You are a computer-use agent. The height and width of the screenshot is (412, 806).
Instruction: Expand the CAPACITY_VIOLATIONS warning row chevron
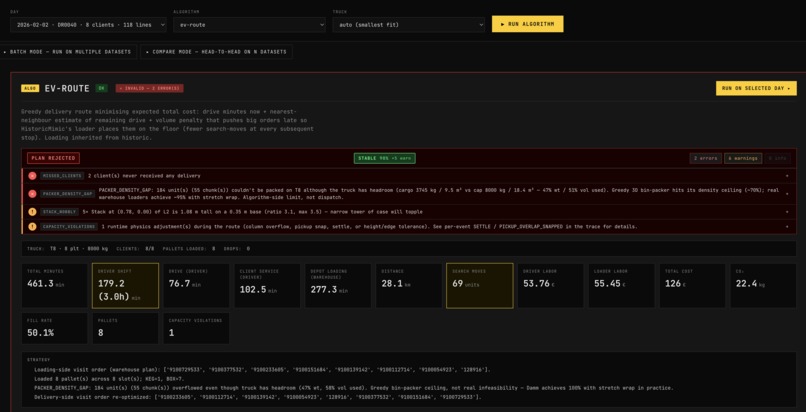[787, 227]
